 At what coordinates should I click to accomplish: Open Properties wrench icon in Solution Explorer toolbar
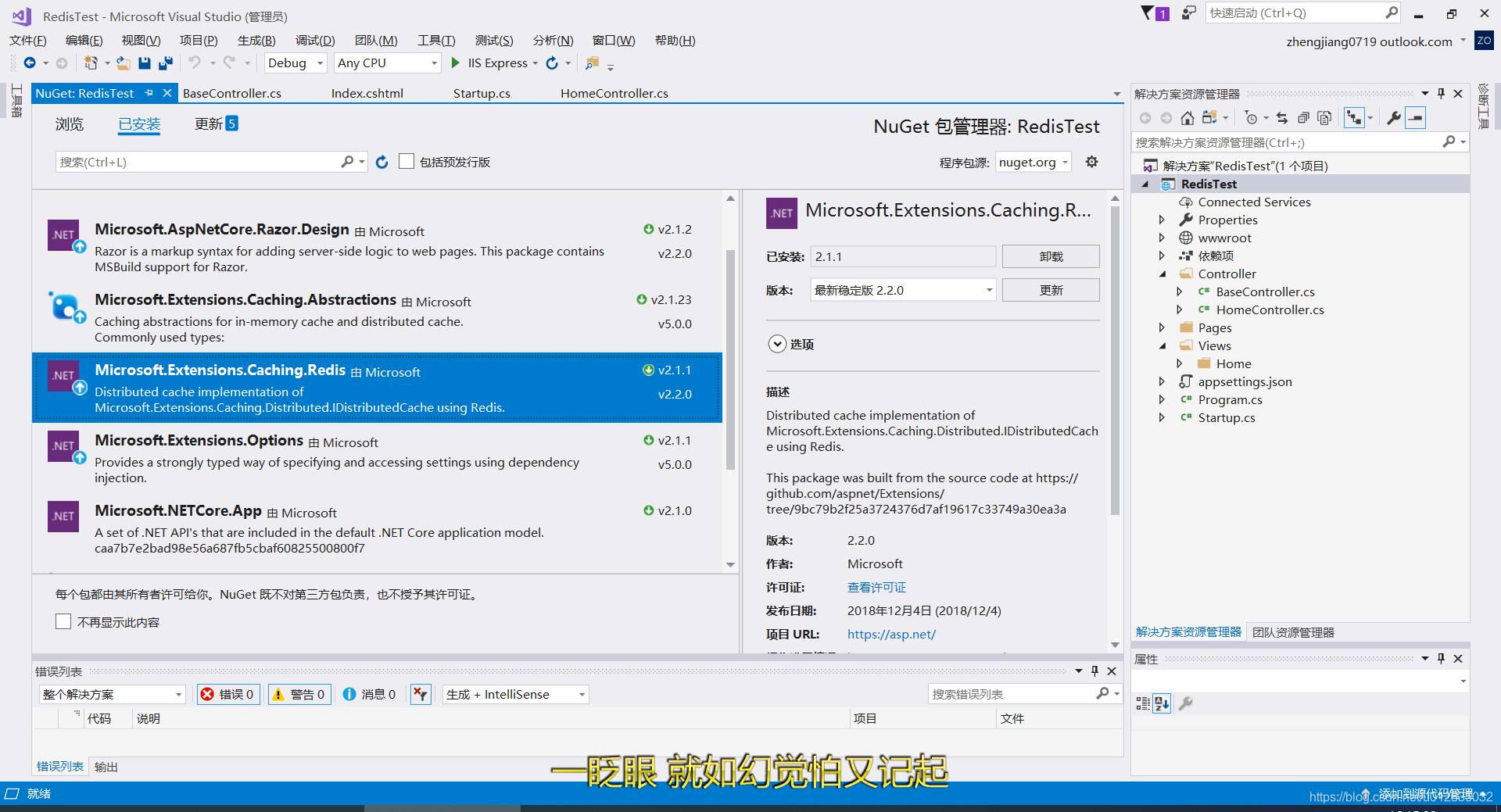coord(1394,118)
